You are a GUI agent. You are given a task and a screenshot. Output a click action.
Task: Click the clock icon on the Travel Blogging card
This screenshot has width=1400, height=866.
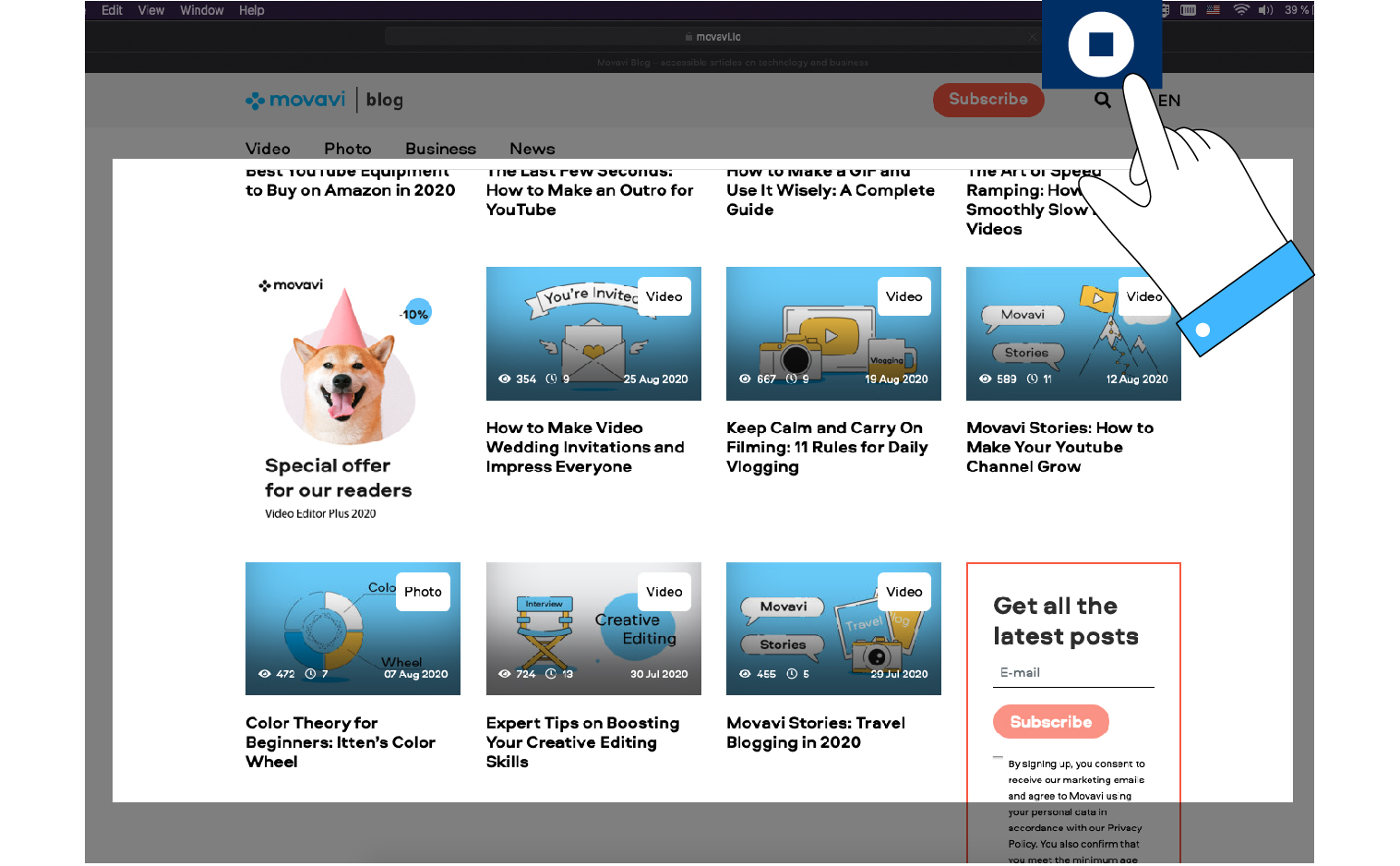(792, 674)
